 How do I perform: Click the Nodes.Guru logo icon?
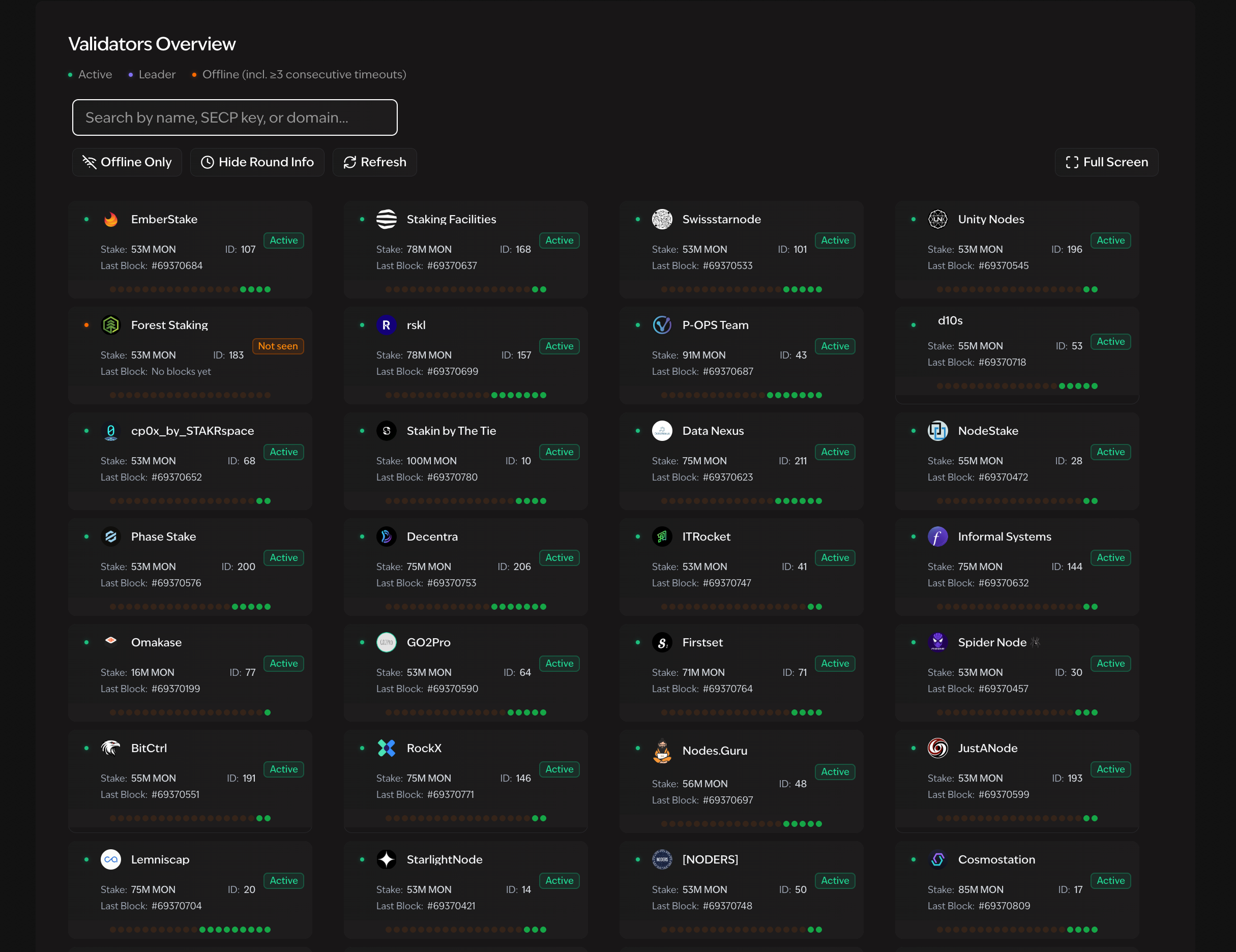(x=662, y=752)
